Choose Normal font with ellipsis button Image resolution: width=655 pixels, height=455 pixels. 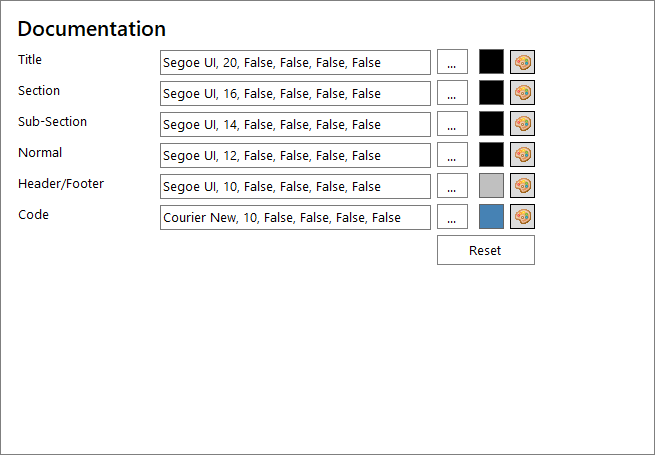452,155
